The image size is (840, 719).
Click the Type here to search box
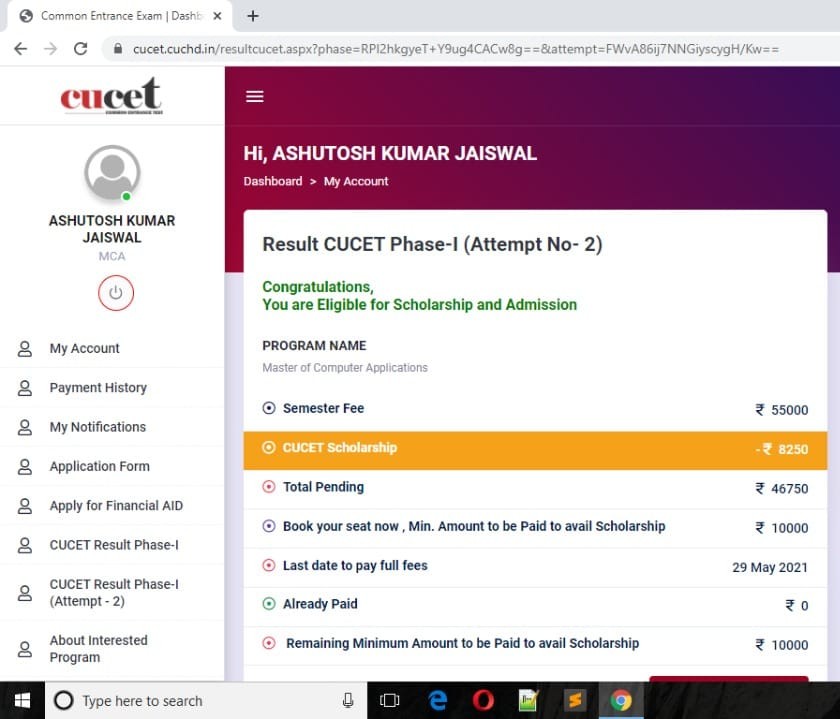point(206,700)
